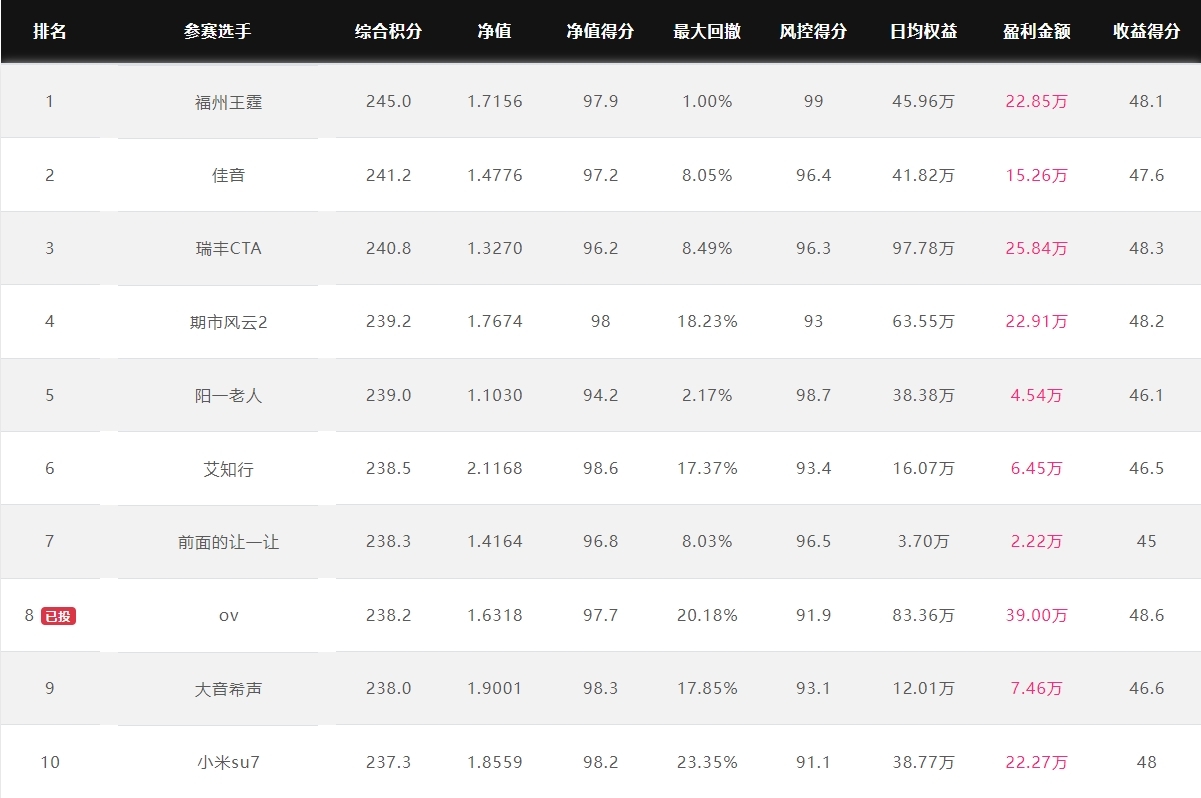Click the red 已投 badge beside rank 8

(58, 616)
